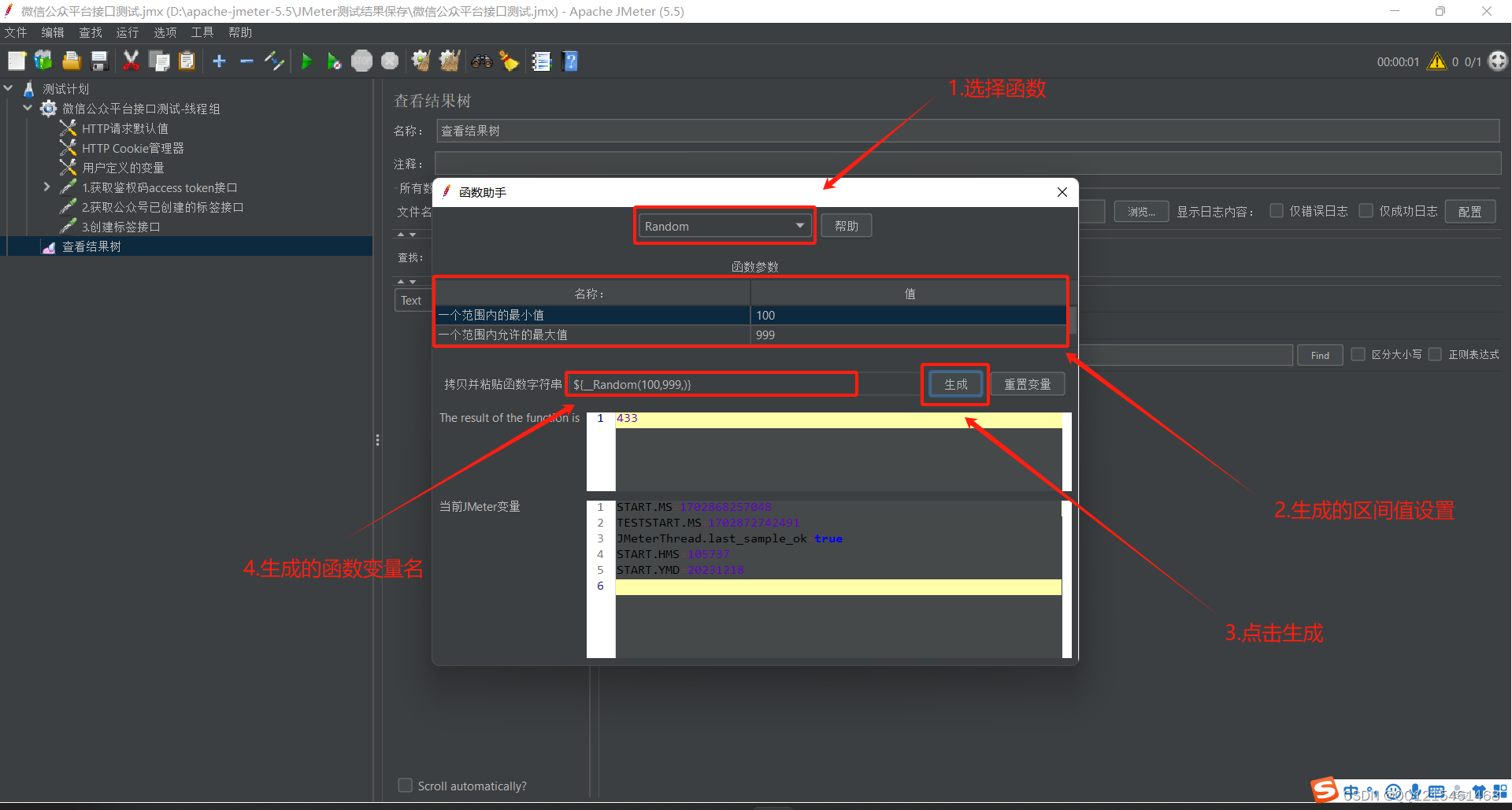
Task: Click the Open file folder icon
Action: point(72,61)
